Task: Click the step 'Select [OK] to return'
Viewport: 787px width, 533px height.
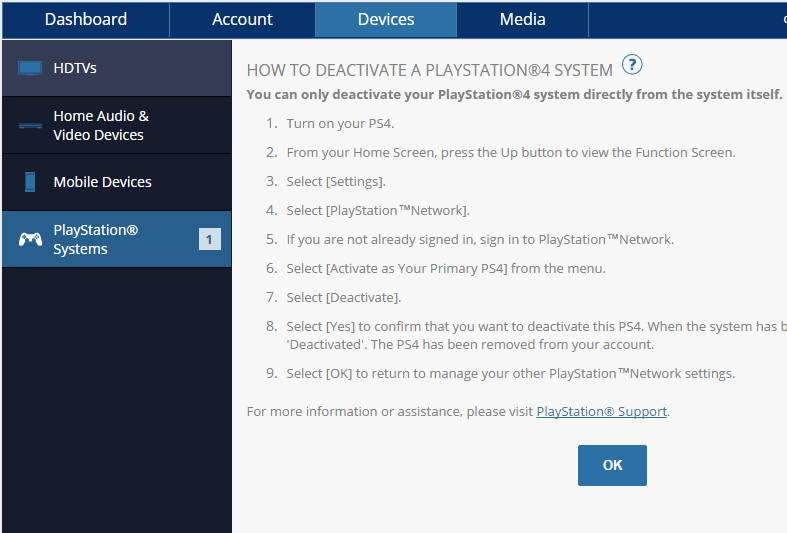Action: 511,373
